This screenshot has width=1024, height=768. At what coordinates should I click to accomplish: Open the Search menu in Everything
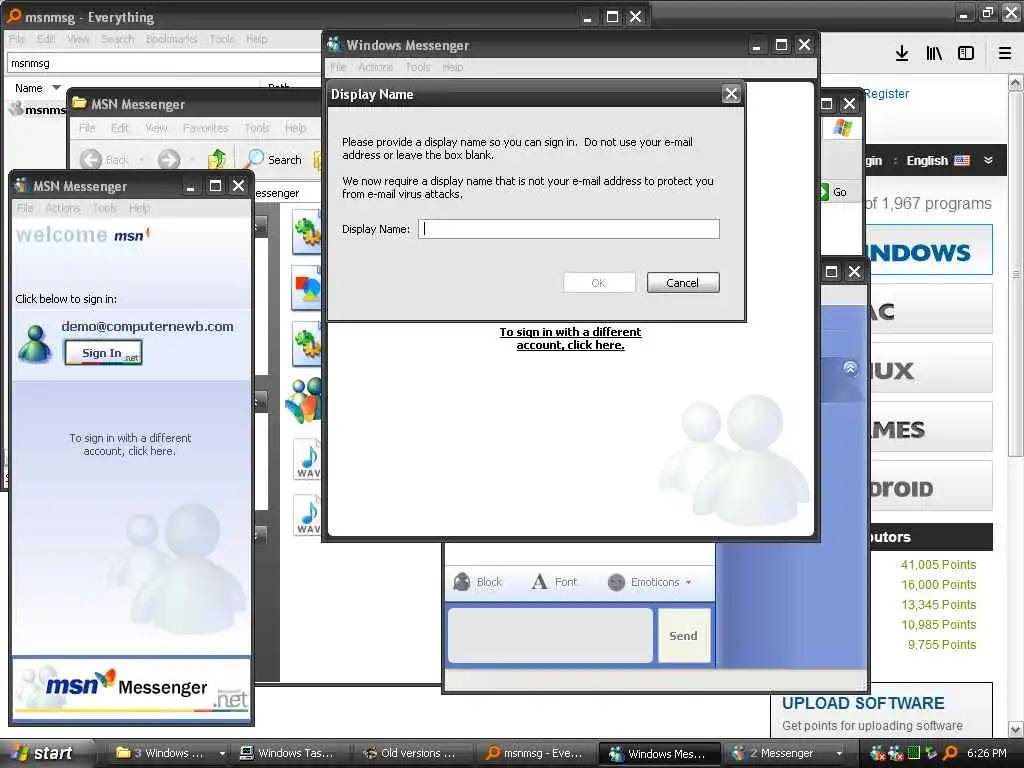118,39
